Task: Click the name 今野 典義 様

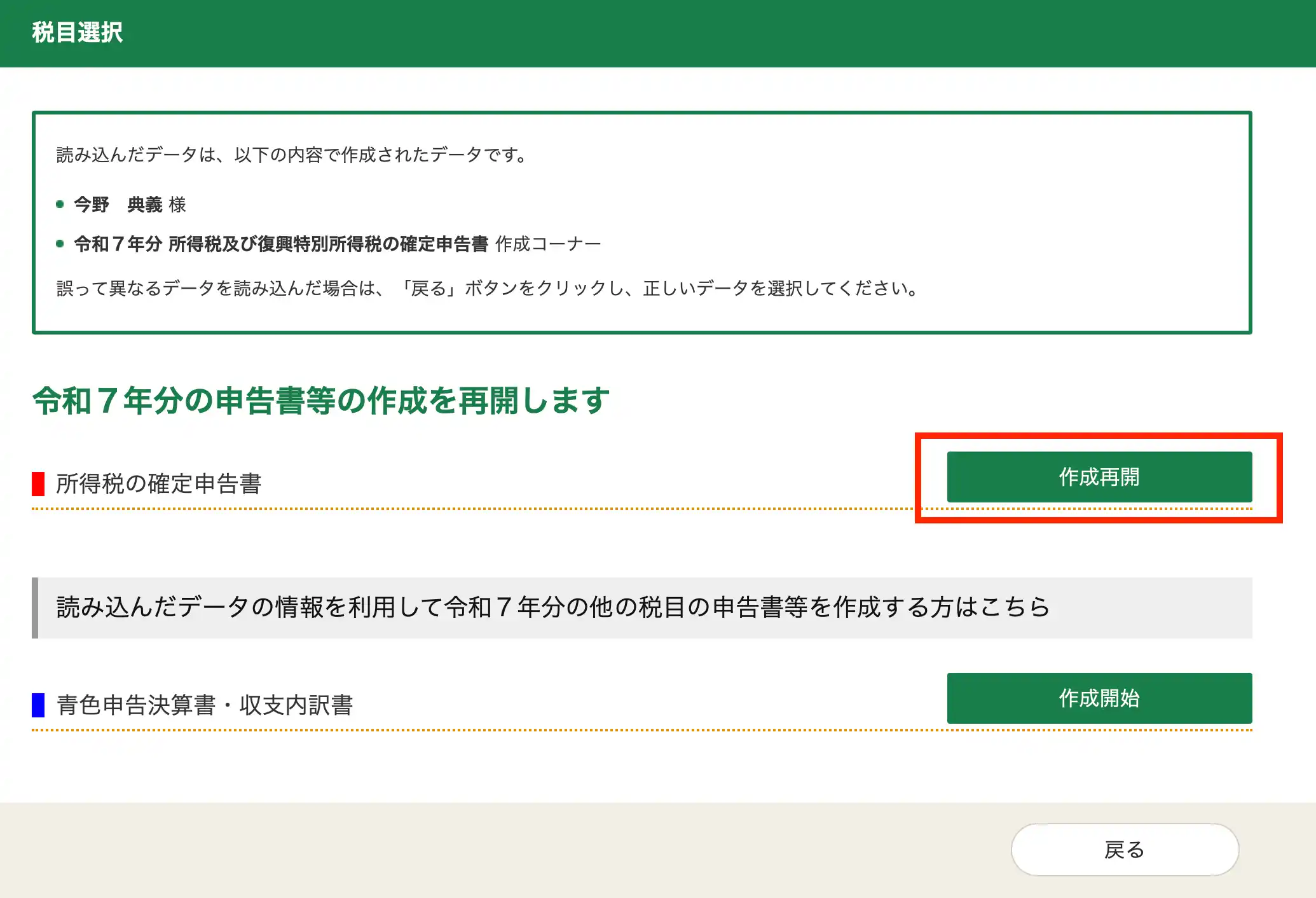Action: 130,205
